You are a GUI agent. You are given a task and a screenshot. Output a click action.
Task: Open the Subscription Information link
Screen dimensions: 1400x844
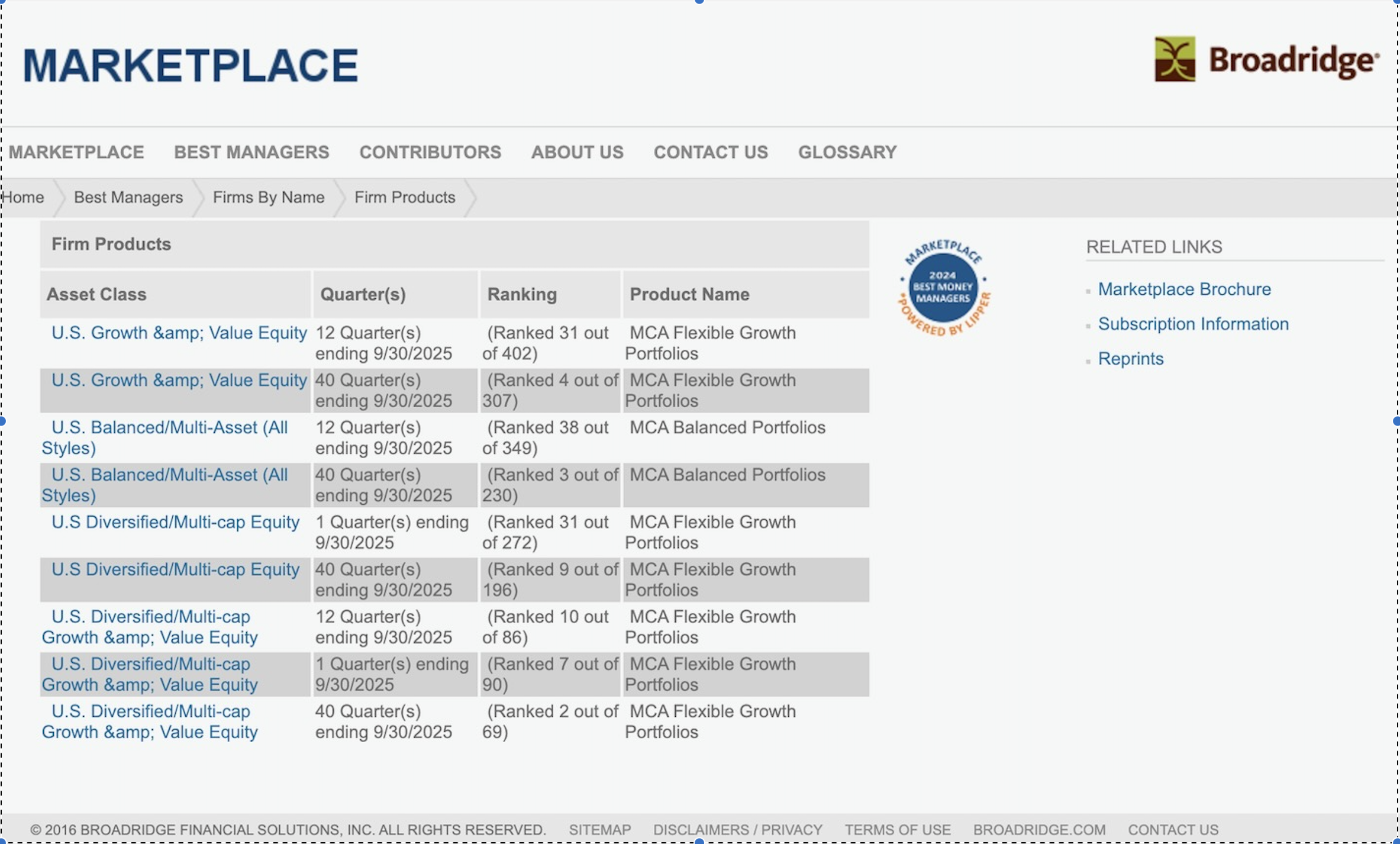[1193, 324]
